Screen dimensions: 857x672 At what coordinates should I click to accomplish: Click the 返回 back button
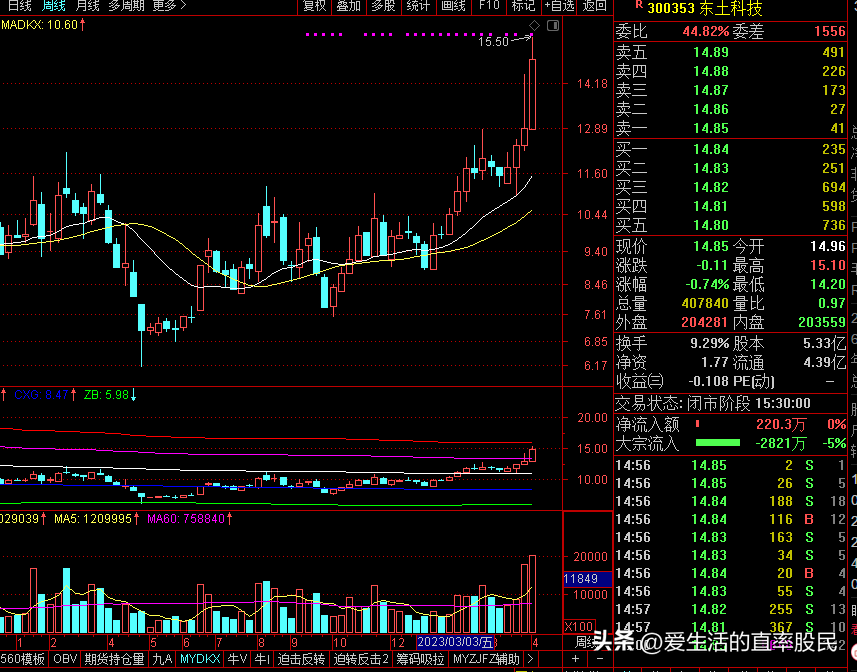594,6
